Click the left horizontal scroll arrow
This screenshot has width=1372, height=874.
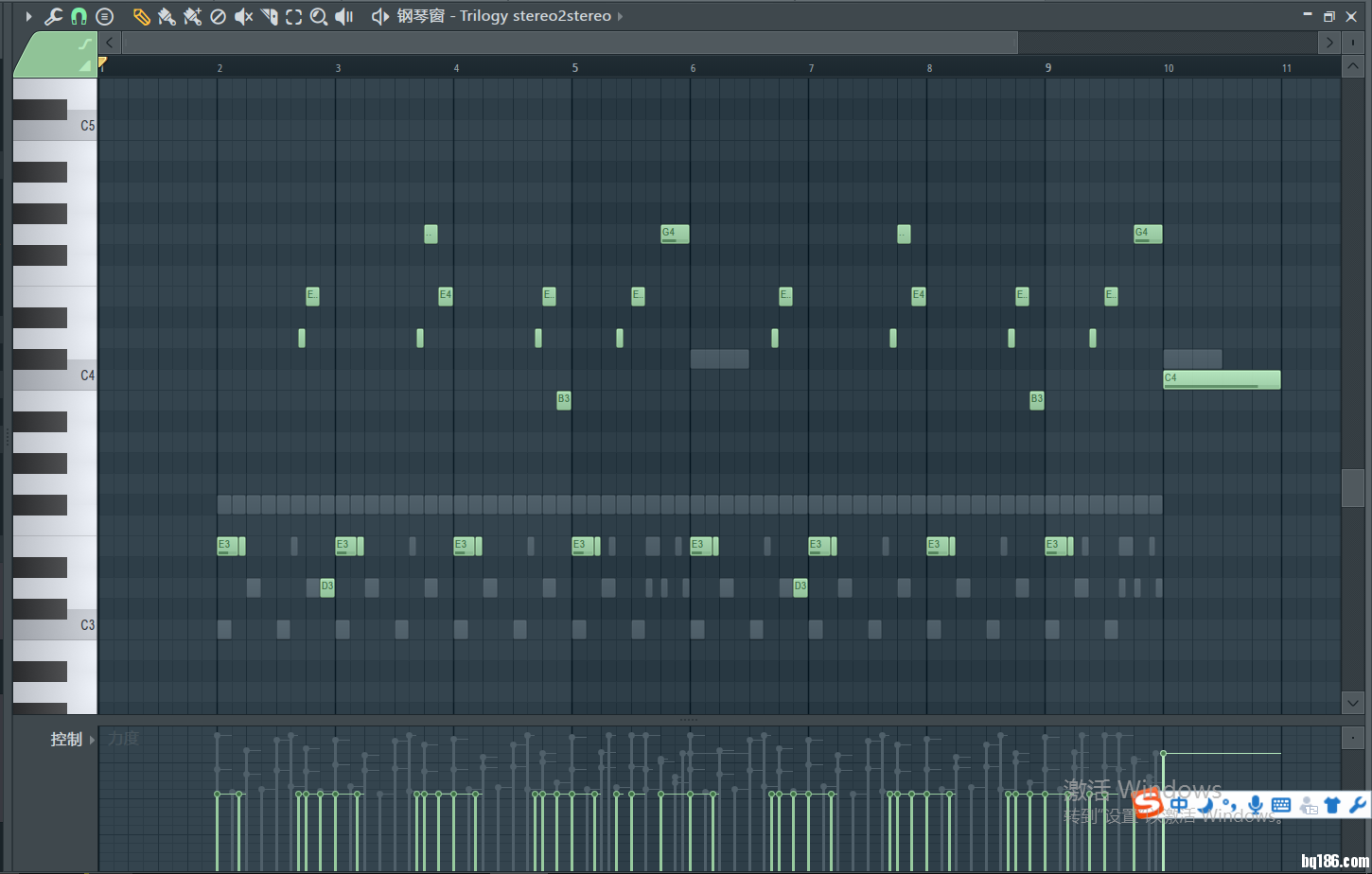110,43
